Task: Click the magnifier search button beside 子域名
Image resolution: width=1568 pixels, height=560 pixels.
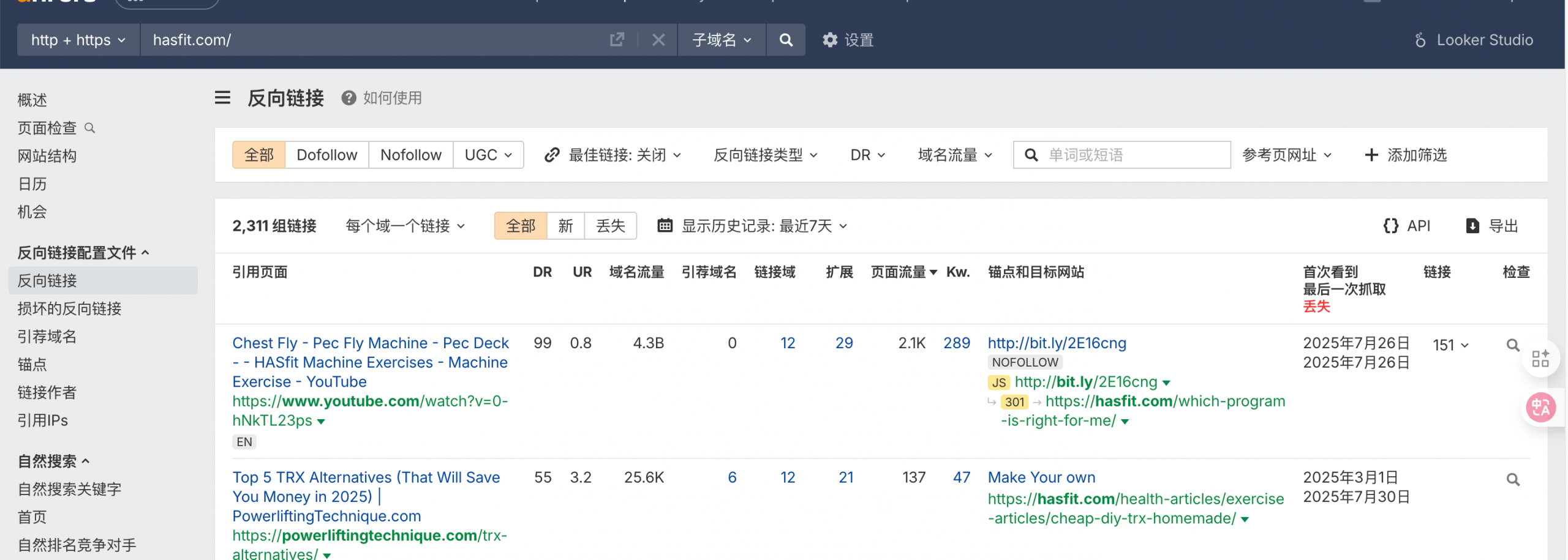Action: pyautogui.click(x=786, y=40)
